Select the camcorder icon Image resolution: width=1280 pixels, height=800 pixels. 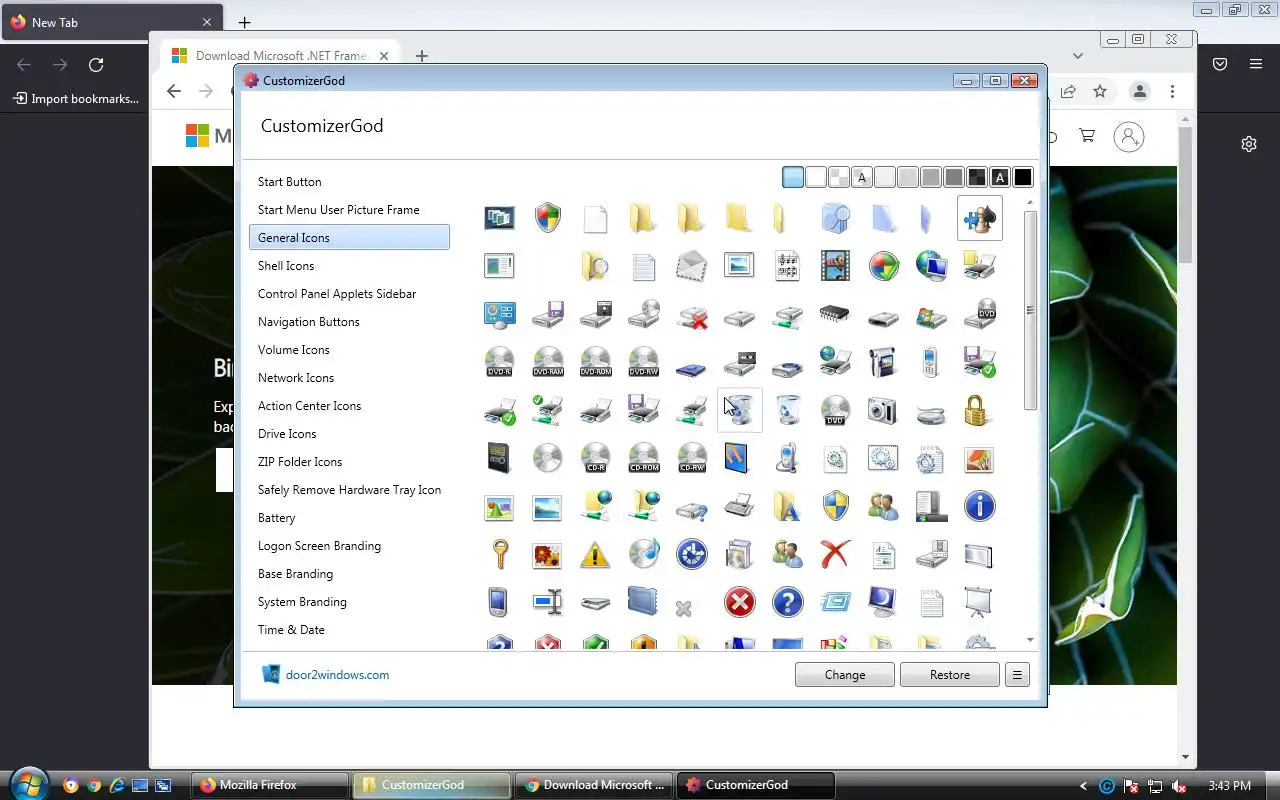point(883,362)
